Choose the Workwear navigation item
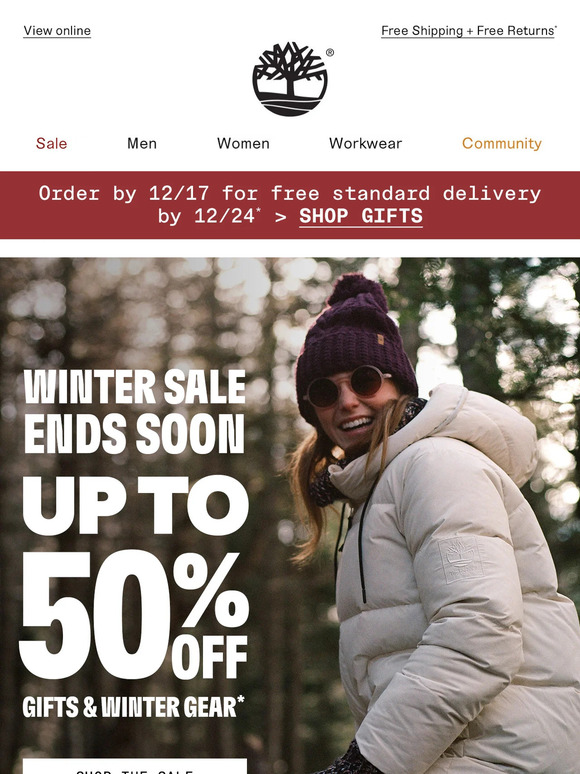Screen dimensions: 580x774 [365, 143]
